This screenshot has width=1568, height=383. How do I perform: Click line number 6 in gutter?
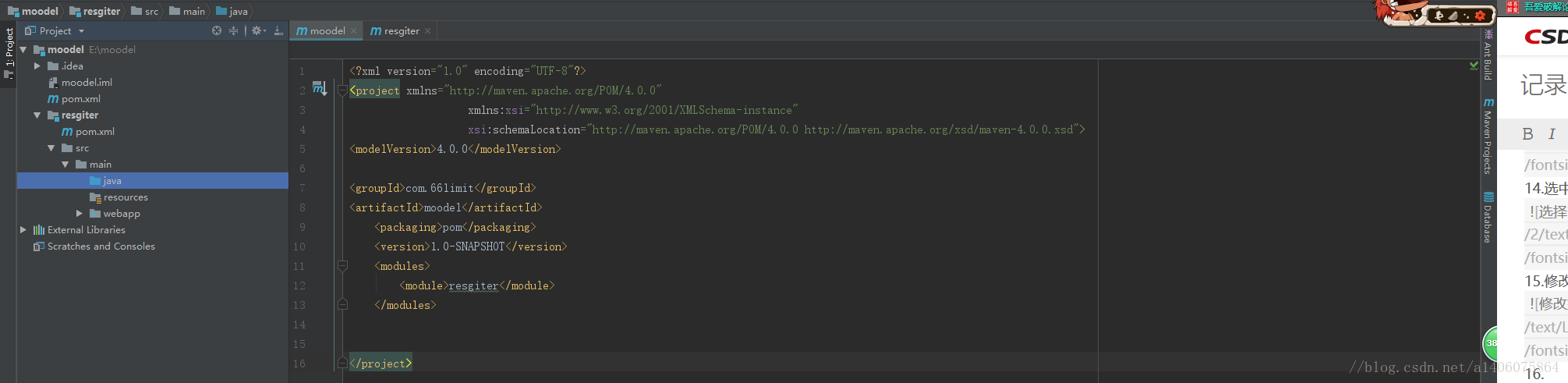tap(303, 168)
